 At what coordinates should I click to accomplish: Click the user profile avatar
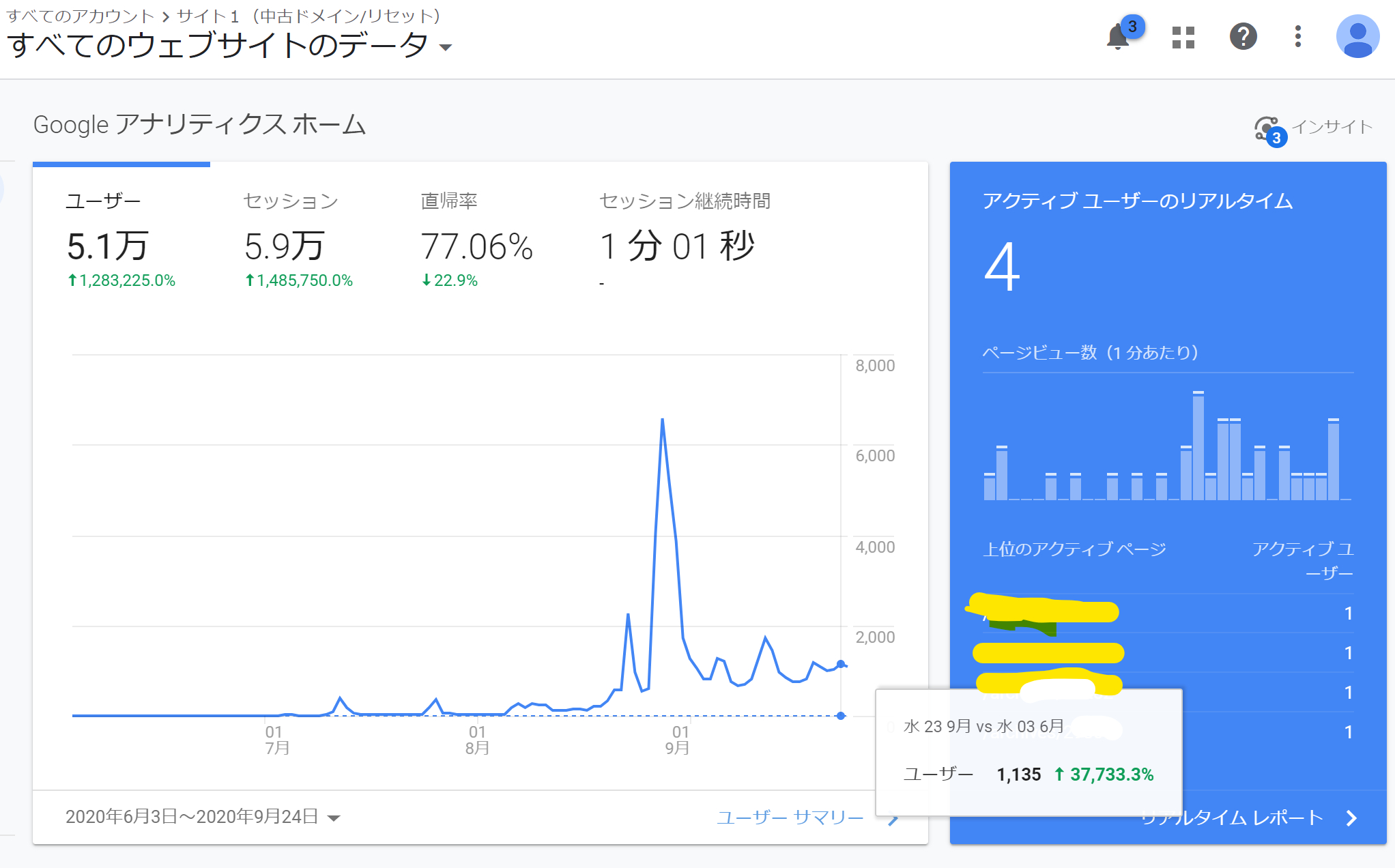point(1357,36)
